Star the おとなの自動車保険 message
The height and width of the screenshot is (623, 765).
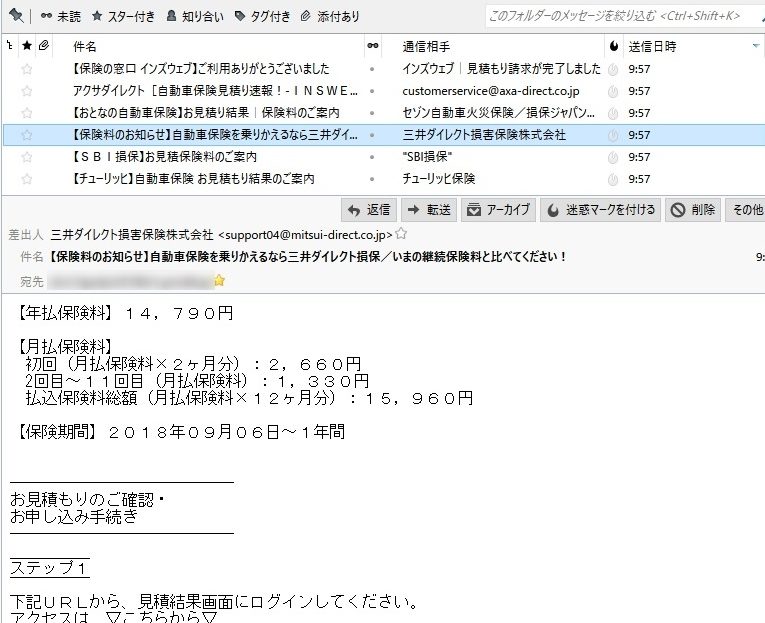tap(27, 113)
